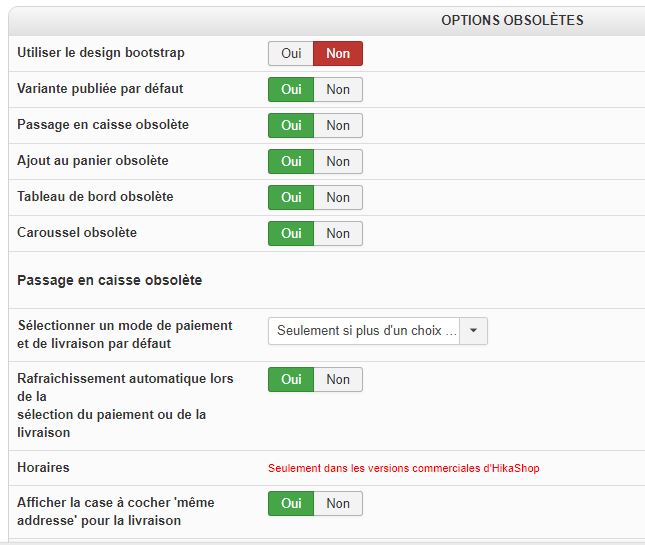This screenshot has height=545, width=645.
Task: Show the 'même addresse' checkbox with Oui
Action: tap(291, 503)
